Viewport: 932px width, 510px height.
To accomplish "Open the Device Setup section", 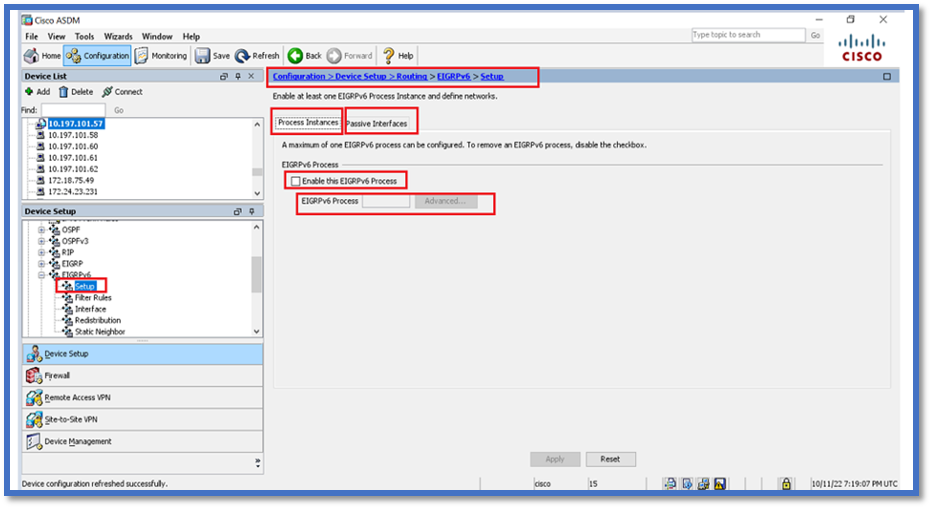I will coord(143,354).
